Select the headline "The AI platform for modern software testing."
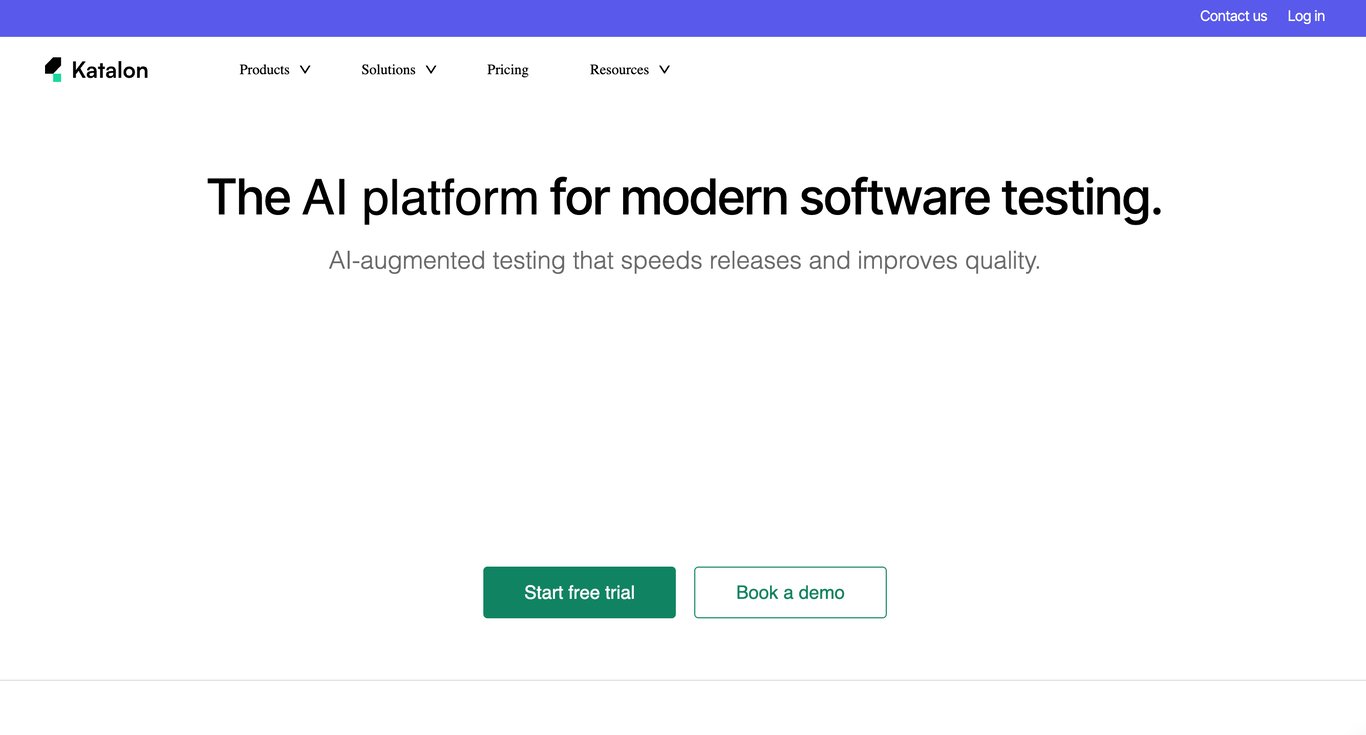Image resolution: width=1366 pixels, height=735 pixels. 684,197
